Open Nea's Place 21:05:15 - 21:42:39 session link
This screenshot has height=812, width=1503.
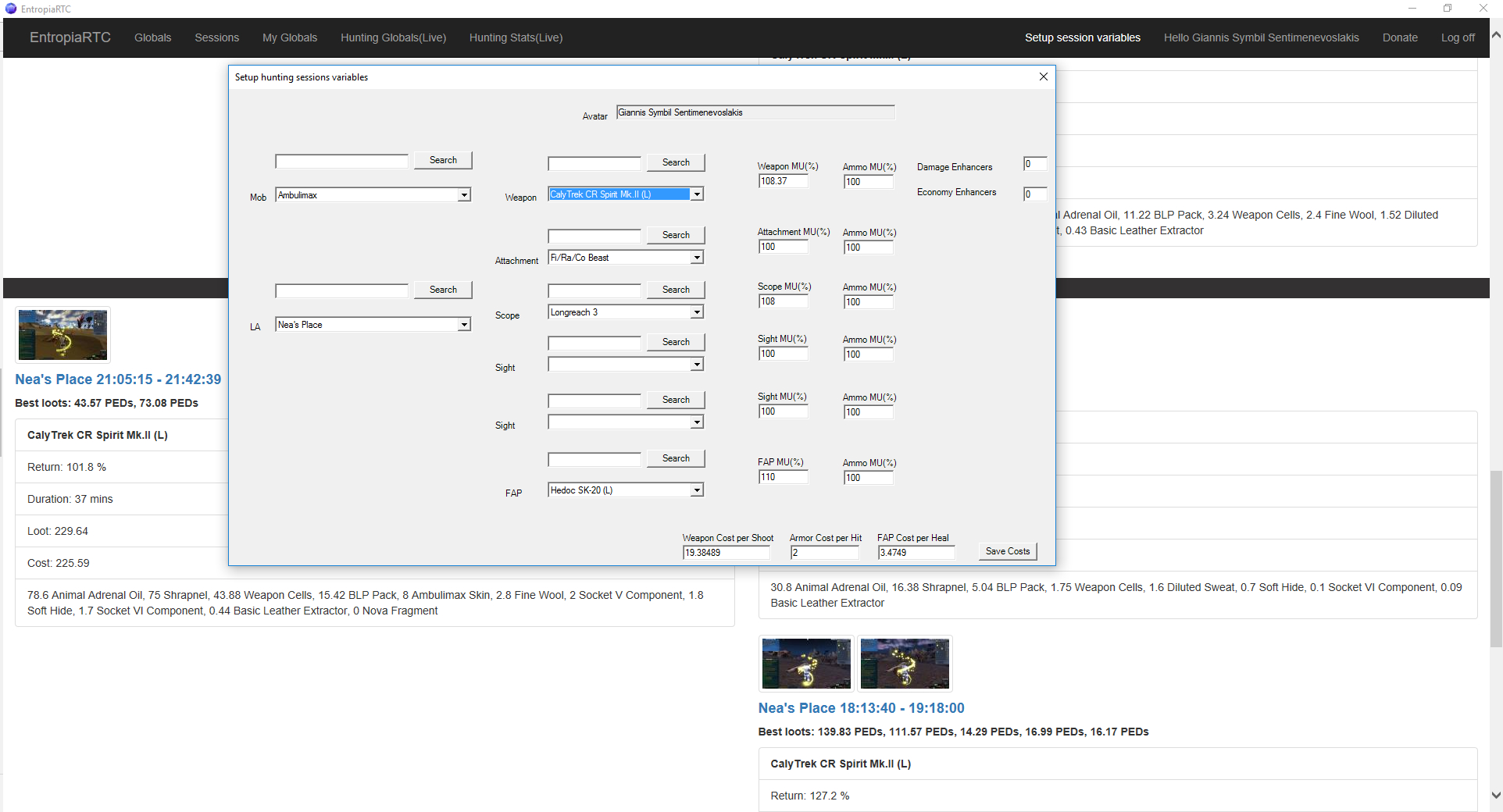click(x=118, y=379)
